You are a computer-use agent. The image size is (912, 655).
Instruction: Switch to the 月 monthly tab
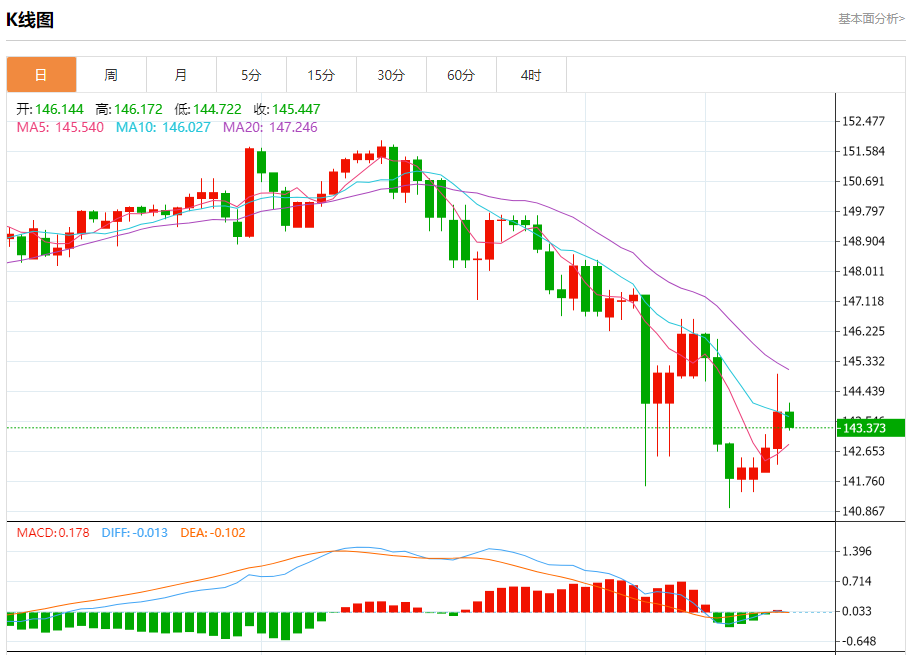pyautogui.click(x=181, y=74)
